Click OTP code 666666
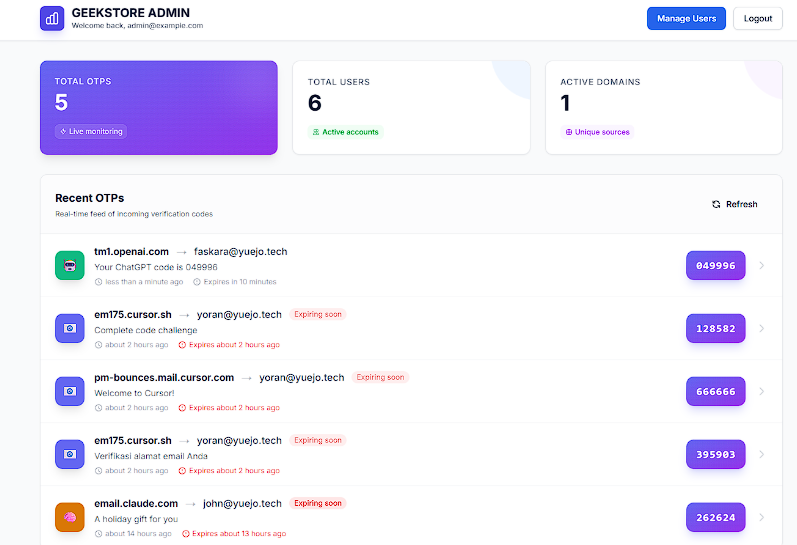 [x=716, y=391]
